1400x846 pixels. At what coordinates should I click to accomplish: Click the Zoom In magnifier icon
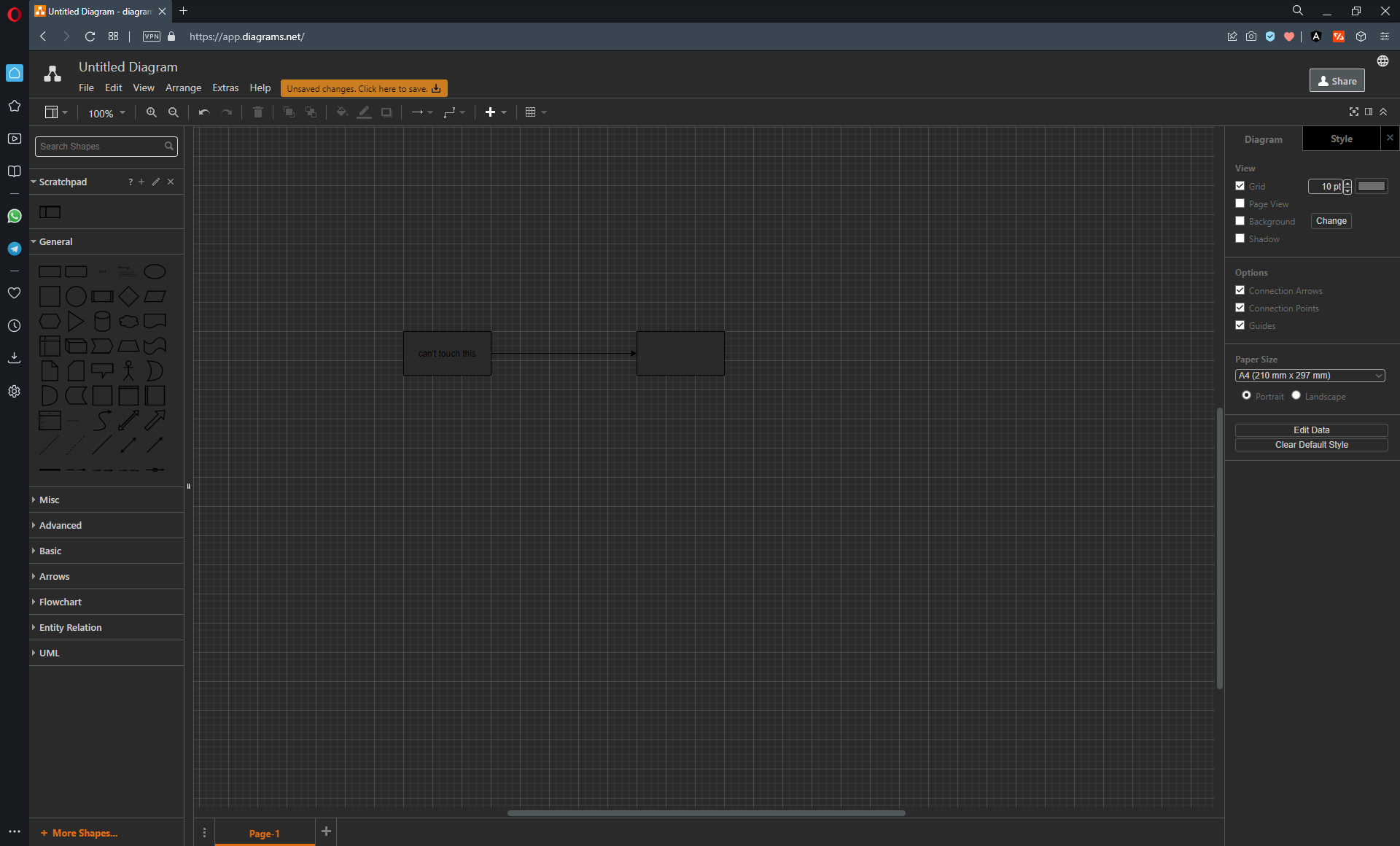pyautogui.click(x=152, y=112)
